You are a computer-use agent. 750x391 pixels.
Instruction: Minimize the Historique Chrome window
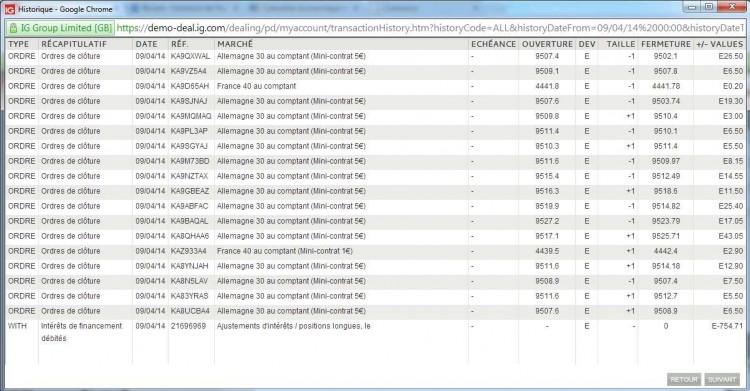click(x=692, y=6)
